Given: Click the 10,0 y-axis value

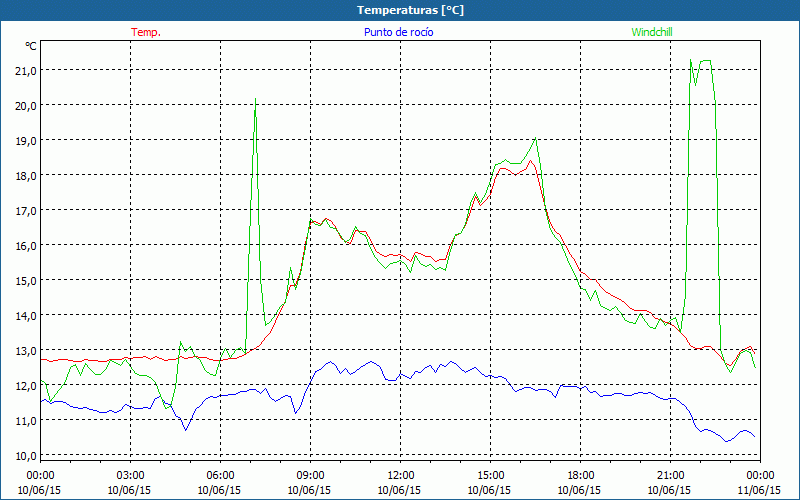Looking at the screenshot, I should (25, 456).
